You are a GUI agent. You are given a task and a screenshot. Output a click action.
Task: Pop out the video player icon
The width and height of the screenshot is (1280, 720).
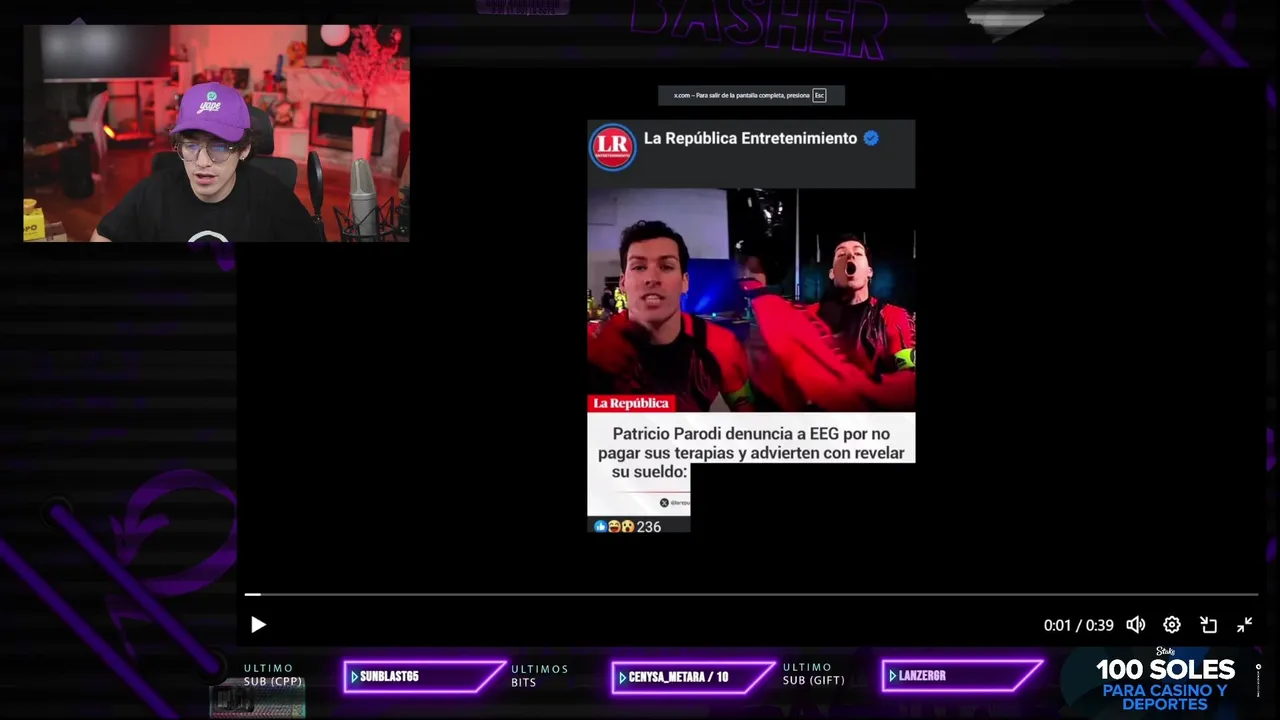click(x=1209, y=625)
